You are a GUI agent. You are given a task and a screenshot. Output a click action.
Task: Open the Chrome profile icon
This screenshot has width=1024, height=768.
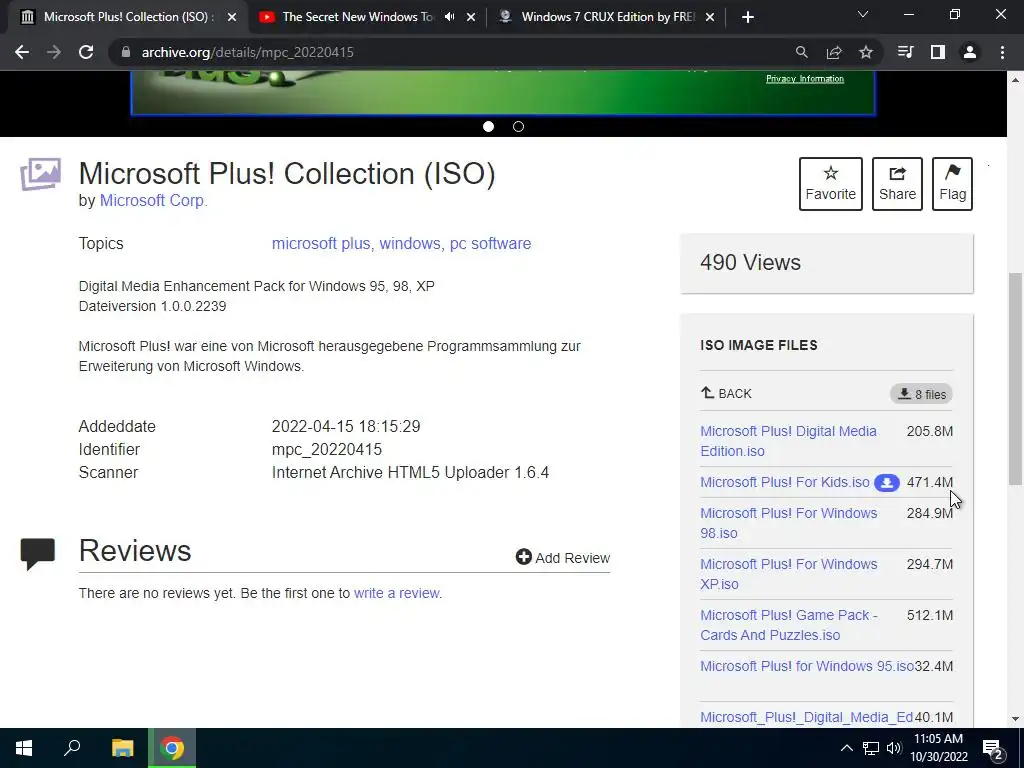click(x=970, y=52)
